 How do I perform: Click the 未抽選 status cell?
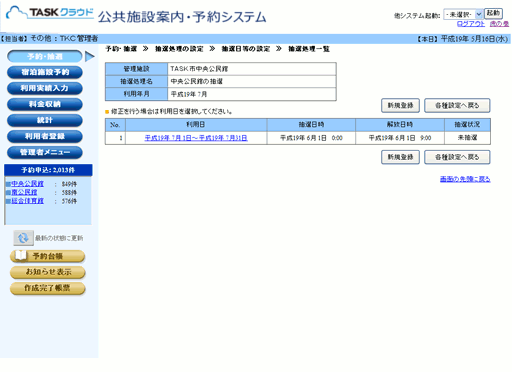click(467, 138)
